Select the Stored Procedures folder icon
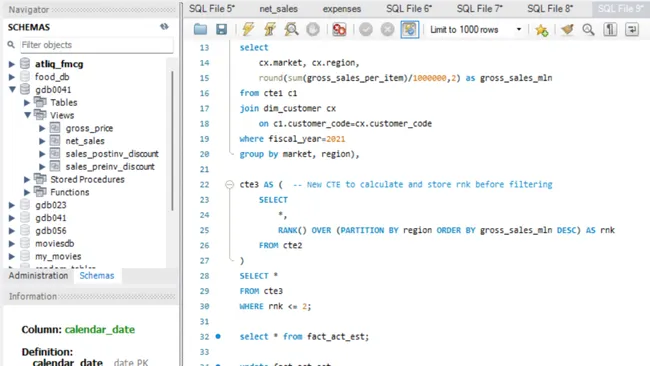This screenshot has width=650, height=366. 40,179
